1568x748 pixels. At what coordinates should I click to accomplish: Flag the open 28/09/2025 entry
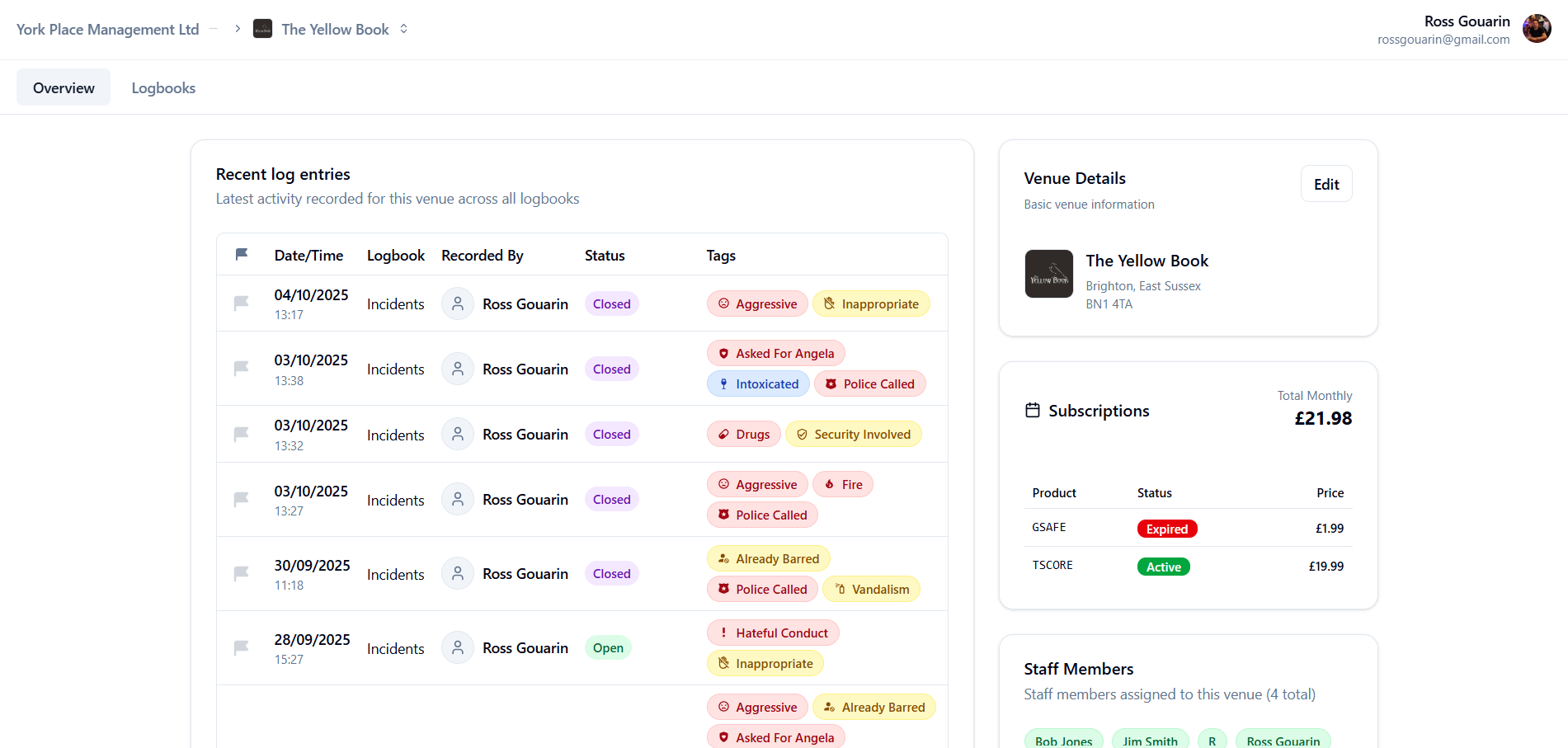coord(241,647)
